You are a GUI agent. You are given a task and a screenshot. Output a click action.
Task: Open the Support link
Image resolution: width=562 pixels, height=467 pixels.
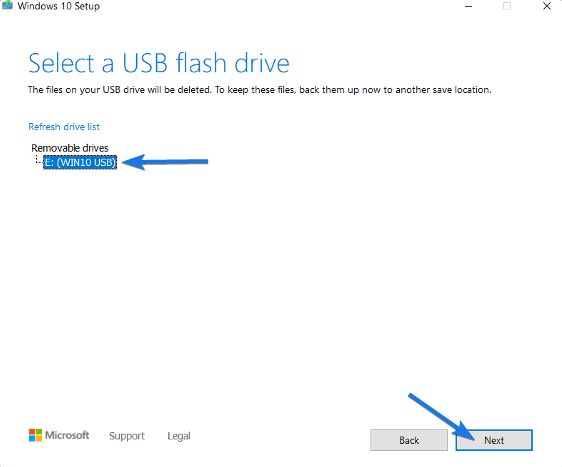pyautogui.click(x=127, y=436)
